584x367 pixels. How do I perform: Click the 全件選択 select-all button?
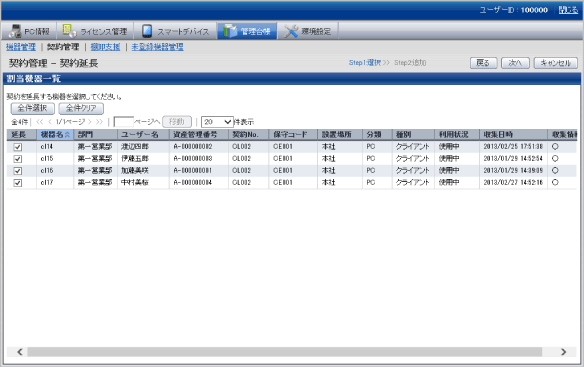(x=33, y=108)
